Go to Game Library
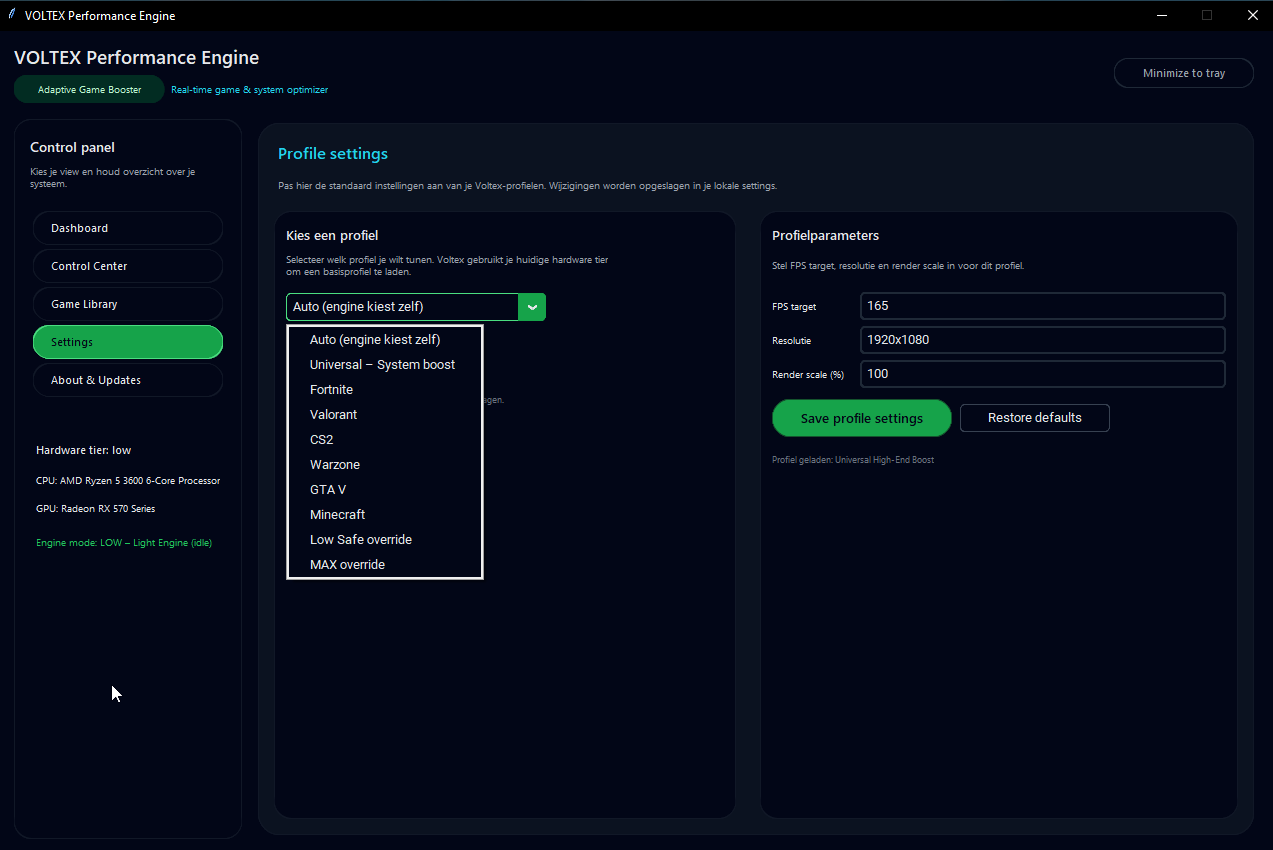Viewport: 1273px width, 850px height. click(x=128, y=304)
